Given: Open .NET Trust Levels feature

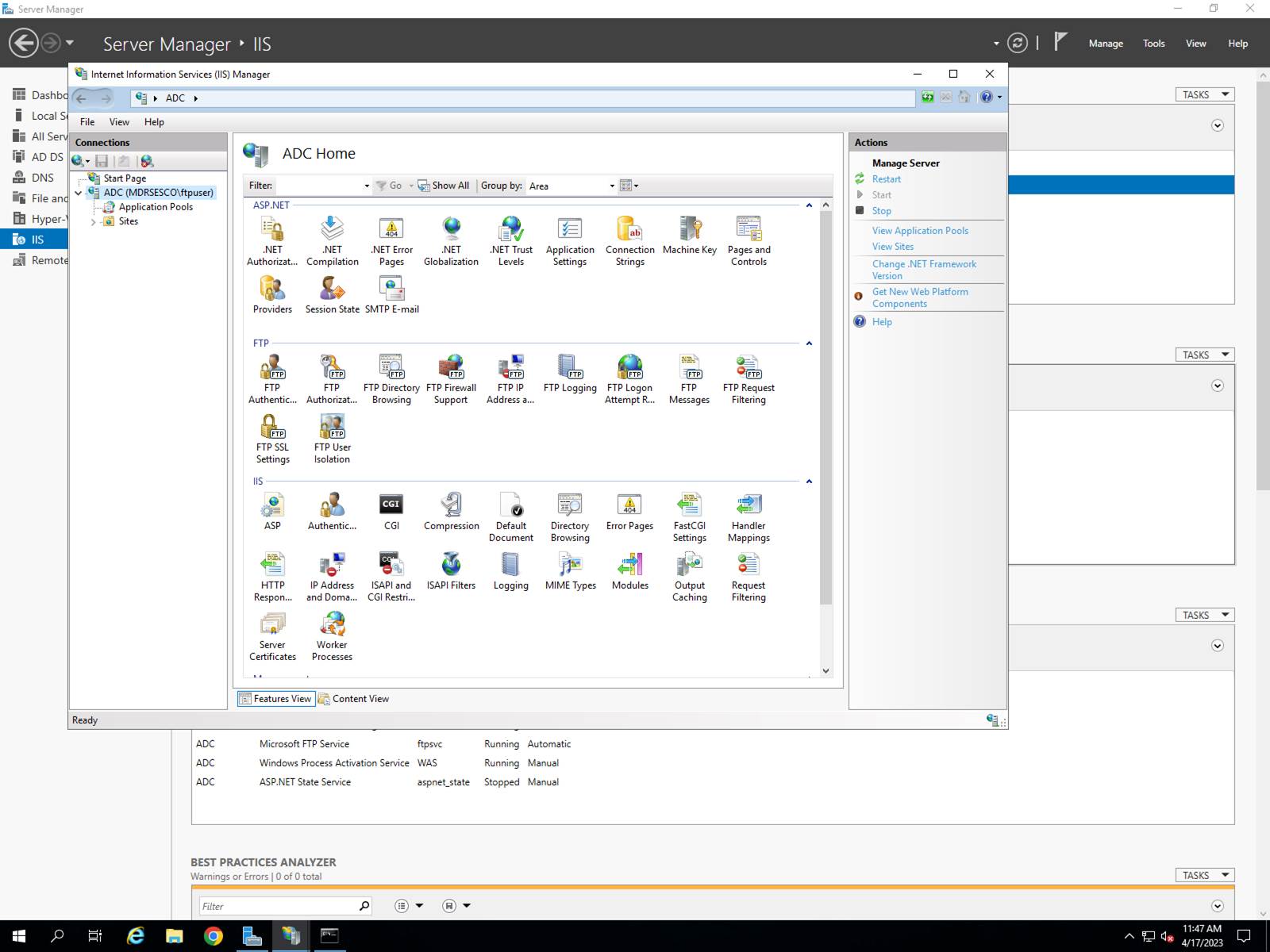Looking at the screenshot, I should coord(511,242).
